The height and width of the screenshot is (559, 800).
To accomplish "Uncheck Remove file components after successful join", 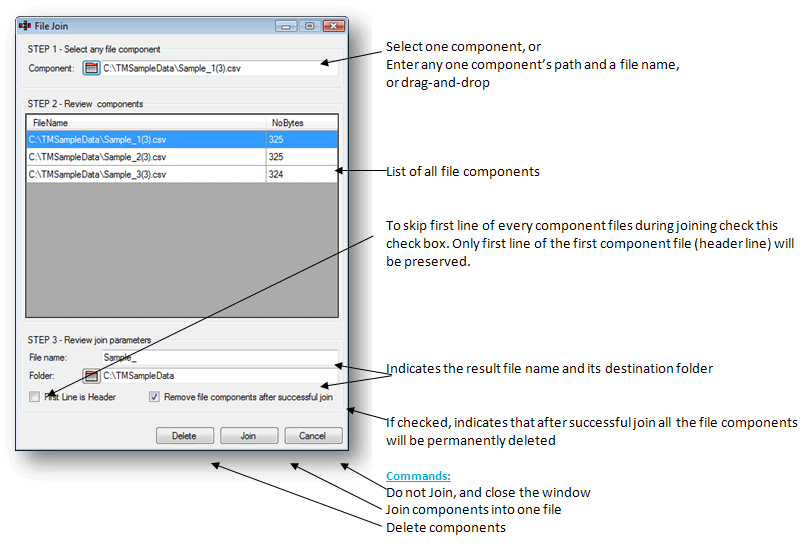I will (x=154, y=397).
